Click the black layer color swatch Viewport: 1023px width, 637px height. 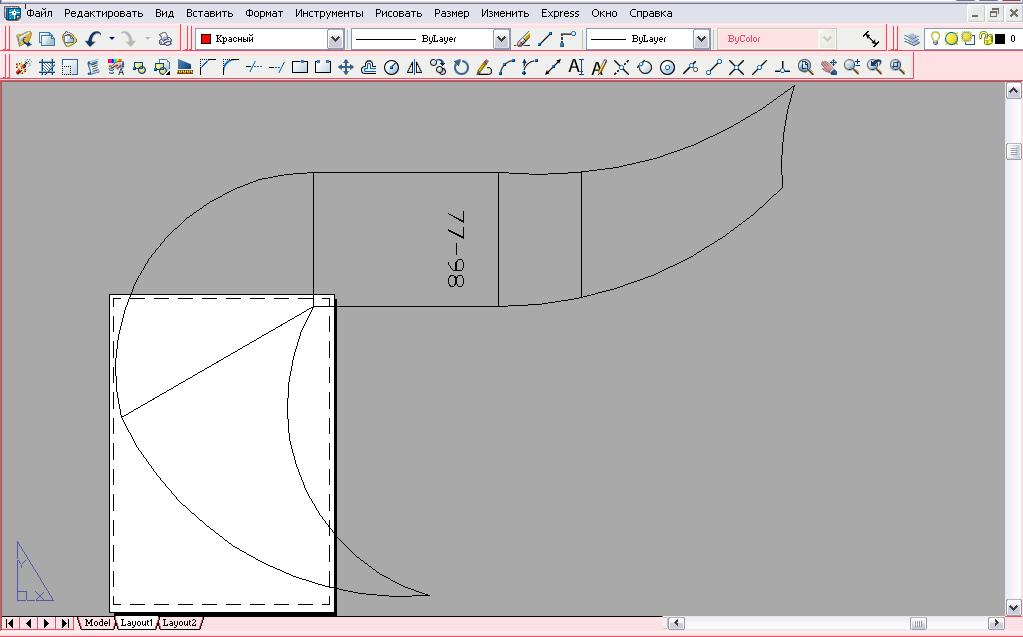tap(999, 39)
